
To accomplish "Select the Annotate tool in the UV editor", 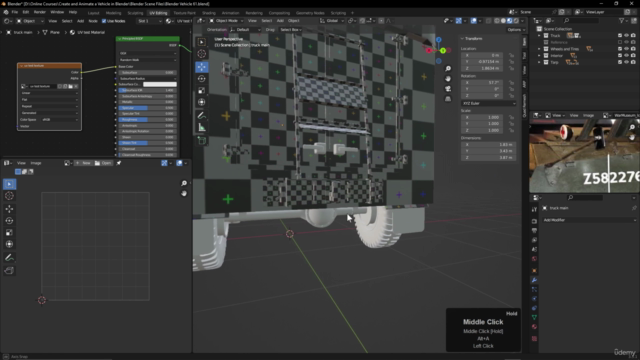I will (x=9, y=258).
